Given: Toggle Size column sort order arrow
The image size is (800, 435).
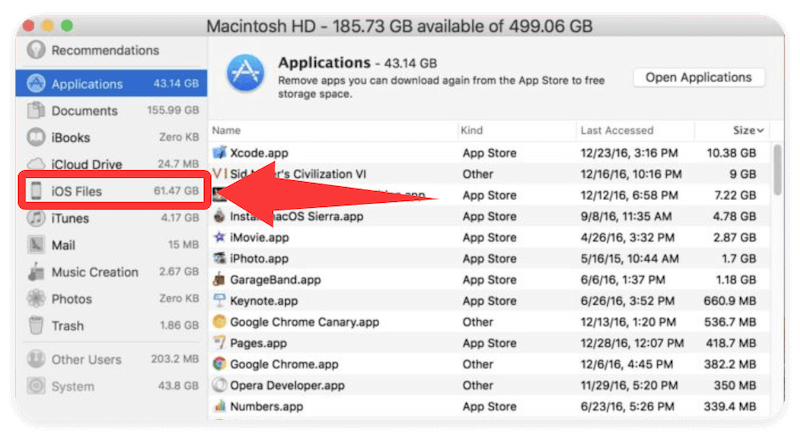Looking at the screenshot, I should (x=760, y=131).
